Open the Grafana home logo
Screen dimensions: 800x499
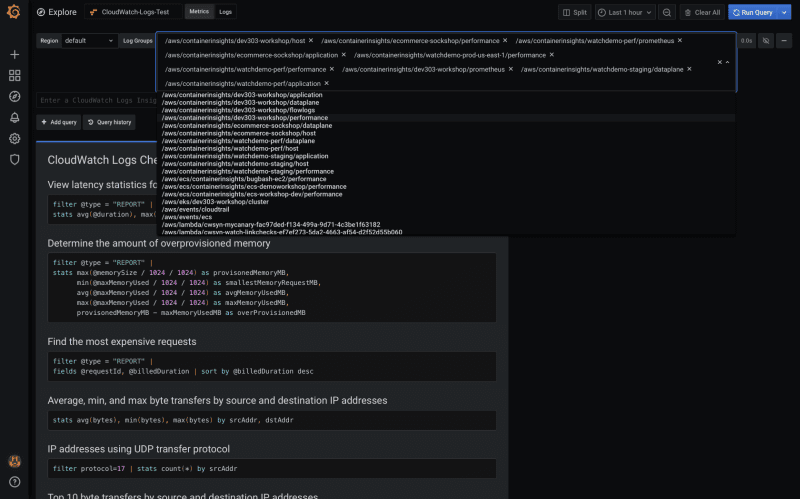point(14,12)
